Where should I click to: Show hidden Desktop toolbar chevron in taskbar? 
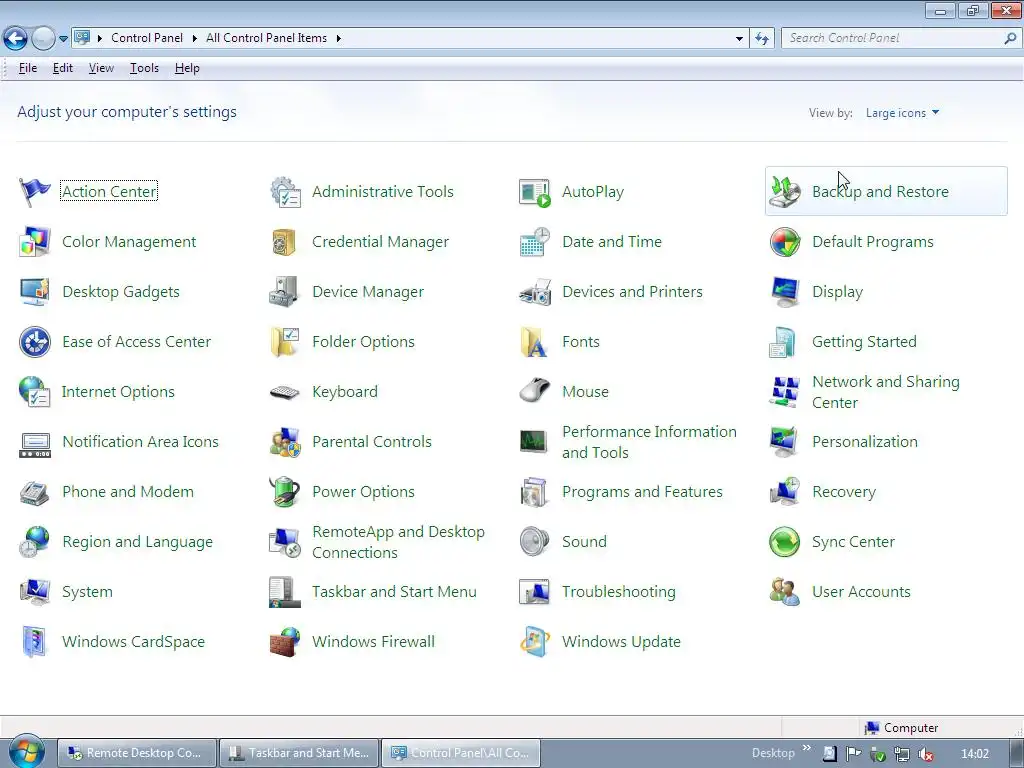click(807, 748)
